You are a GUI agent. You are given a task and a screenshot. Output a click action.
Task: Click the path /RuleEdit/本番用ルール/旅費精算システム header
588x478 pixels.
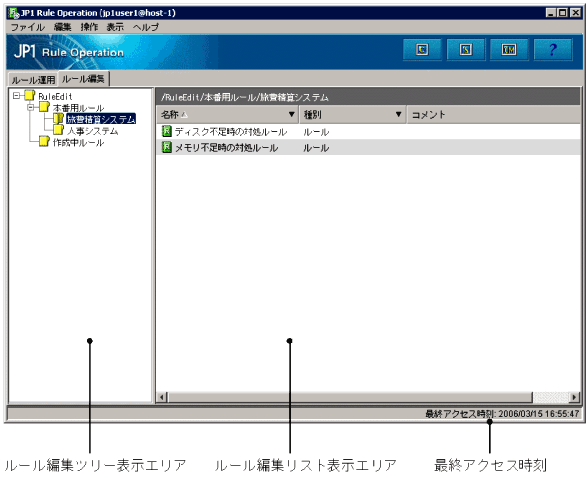[245, 97]
